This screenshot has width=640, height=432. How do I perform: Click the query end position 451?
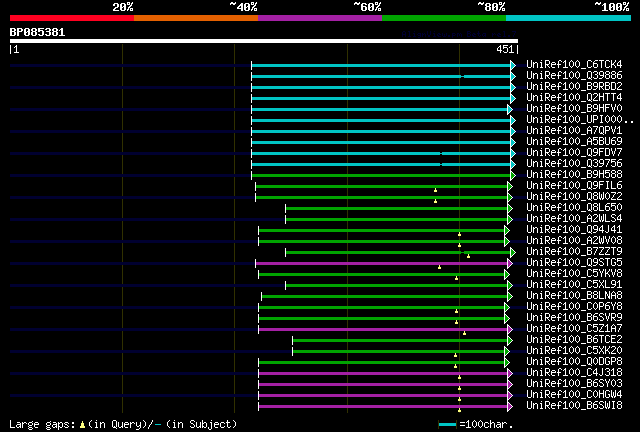click(x=505, y=49)
